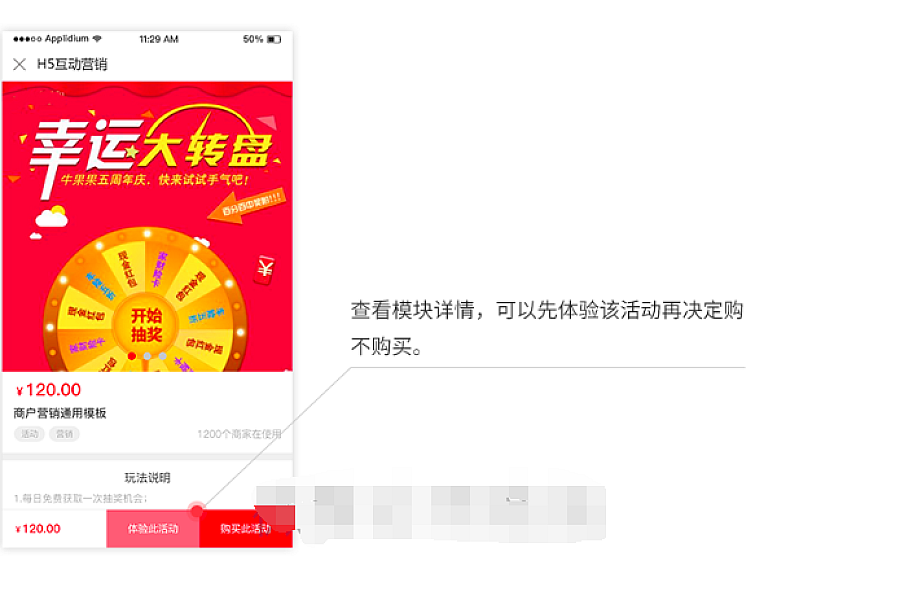Tap the battery icon in status bar

tap(274, 40)
